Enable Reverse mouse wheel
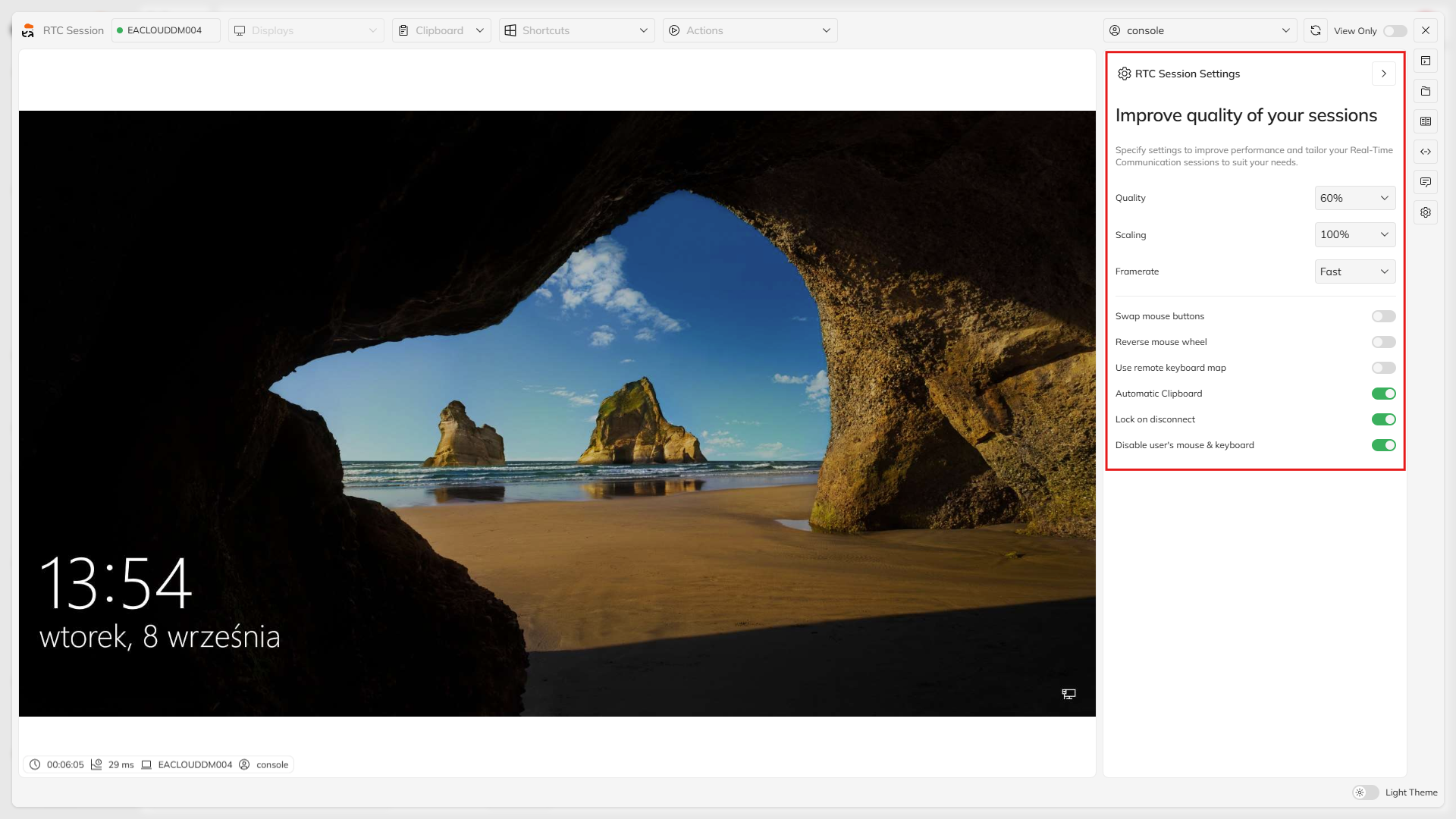Screen dimensions: 1456x819 (1383, 342)
